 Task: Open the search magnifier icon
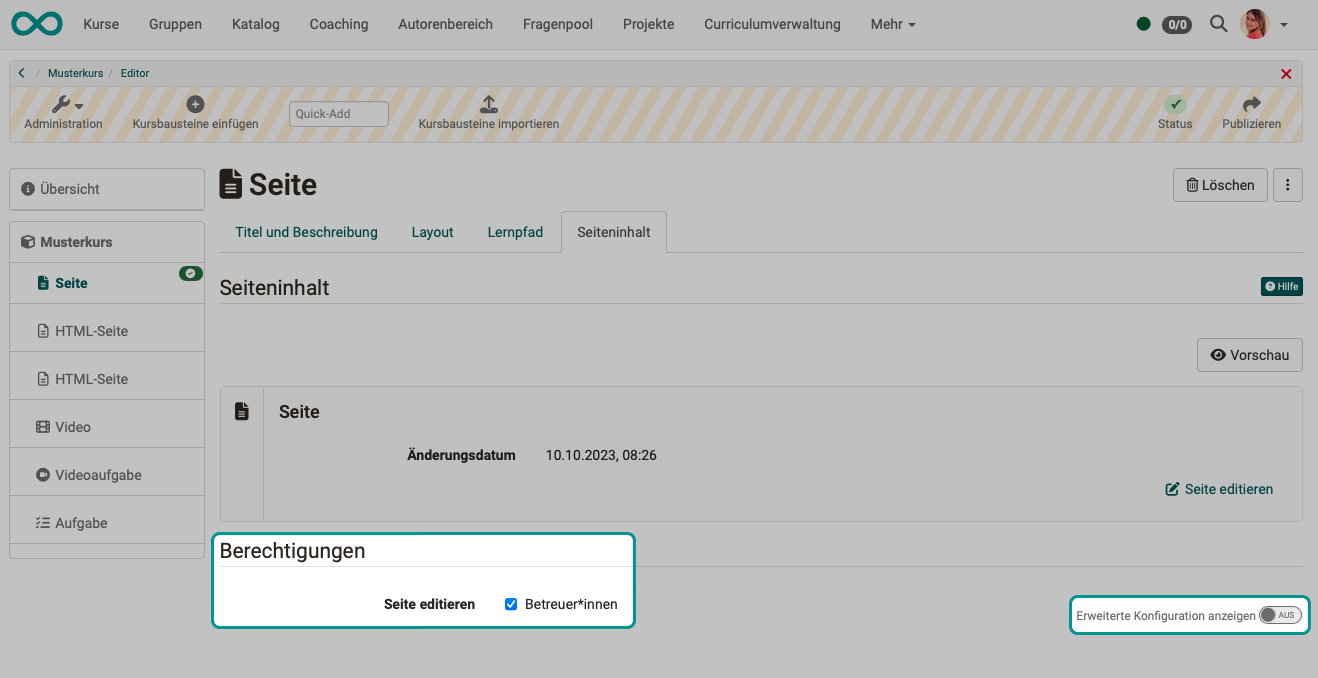point(1218,23)
